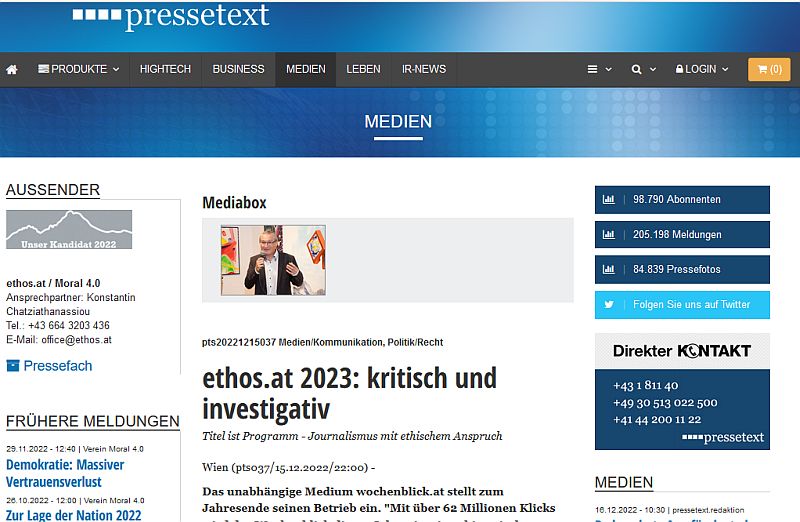Expand the hamburger menu dropdown
The image size is (800, 522).
pyautogui.click(x=599, y=69)
